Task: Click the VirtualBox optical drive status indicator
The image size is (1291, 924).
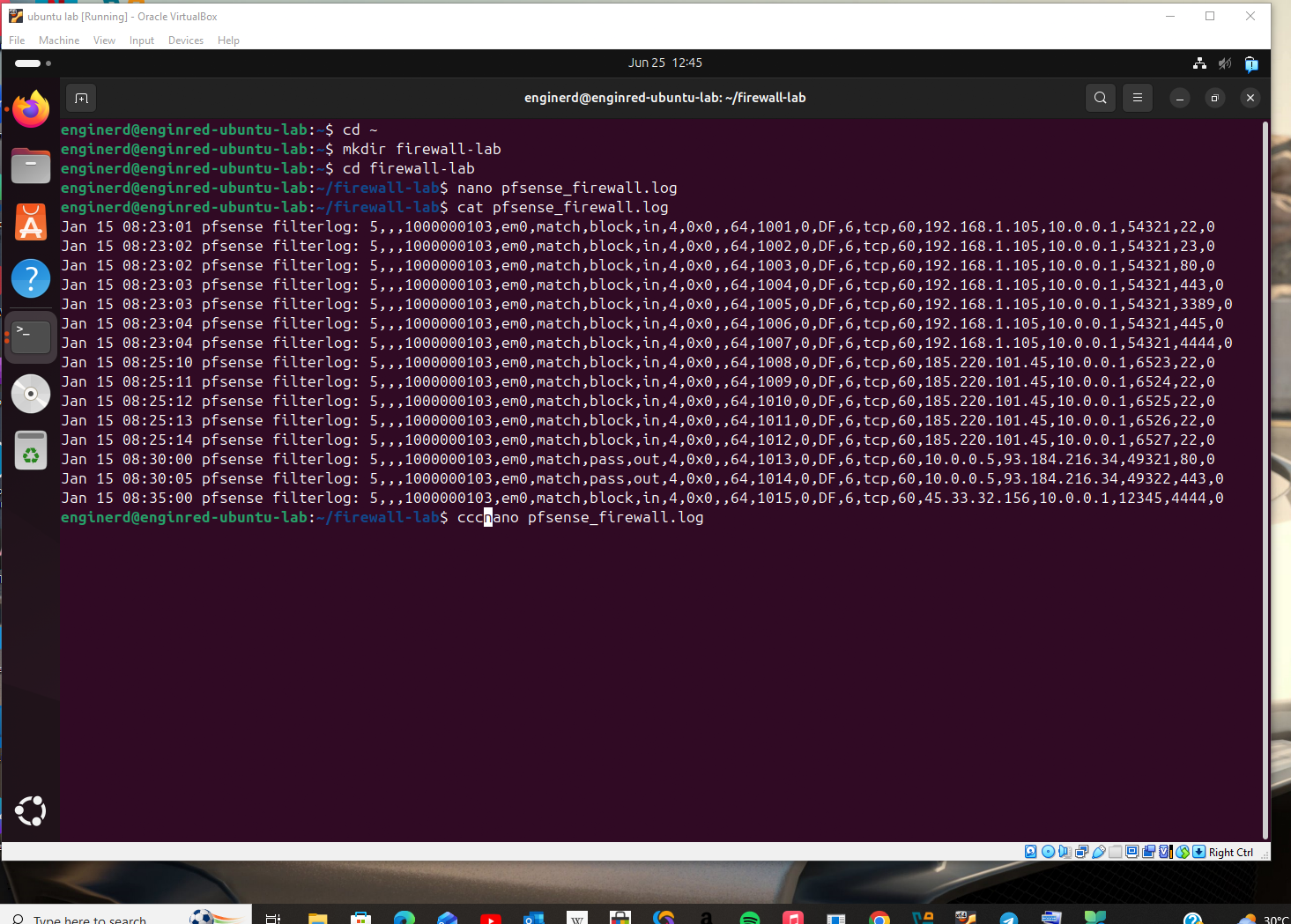Action: (x=1048, y=852)
